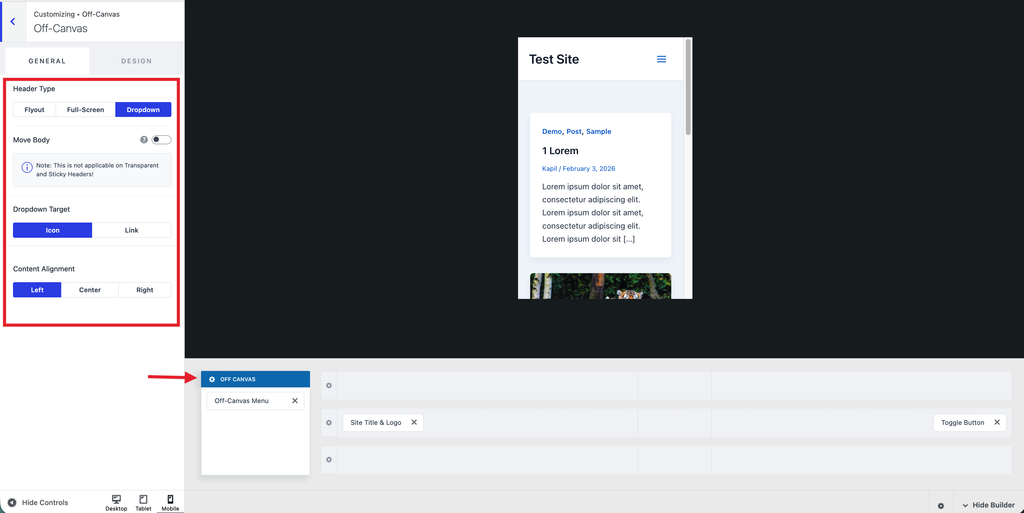
Task: Click the Move Body label
Action: coord(31,140)
